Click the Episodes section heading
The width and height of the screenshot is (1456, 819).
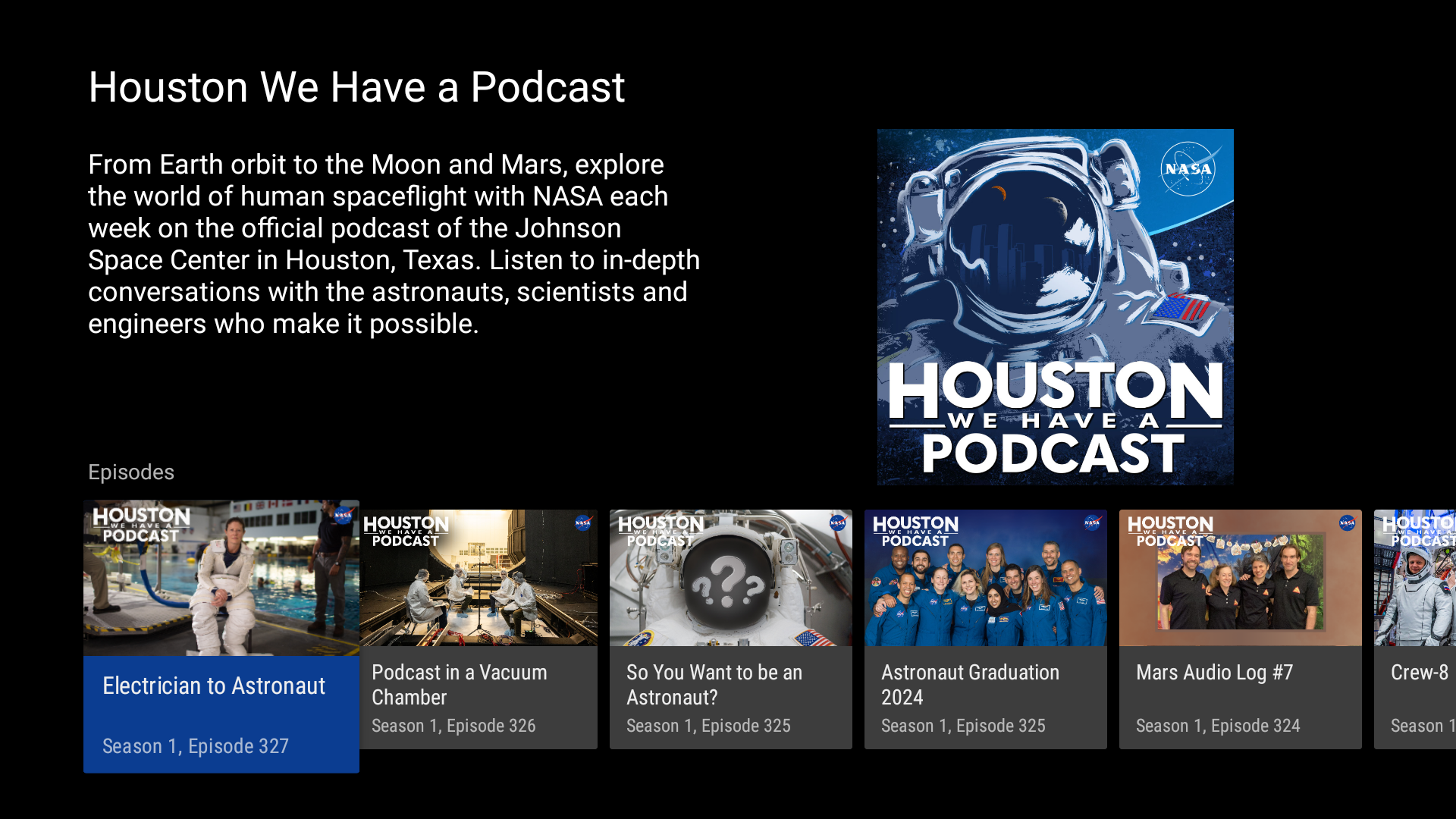(130, 472)
